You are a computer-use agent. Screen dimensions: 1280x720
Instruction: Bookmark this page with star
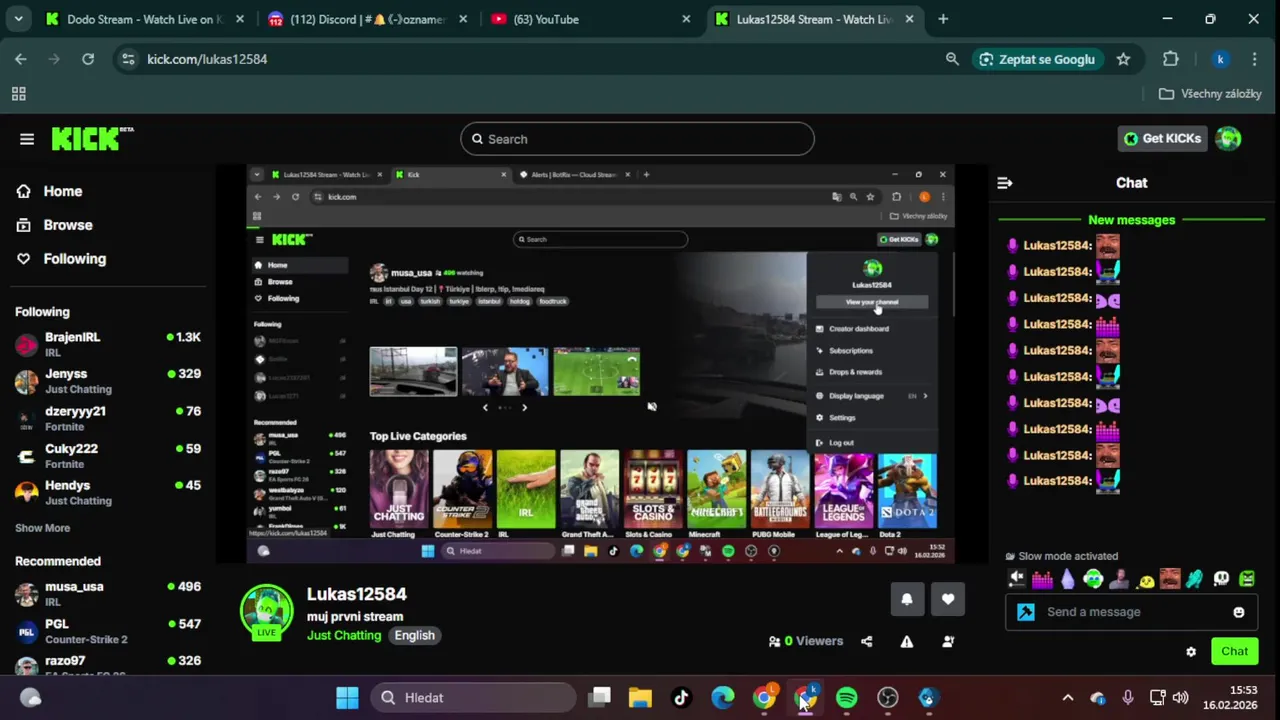[1123, 59]
